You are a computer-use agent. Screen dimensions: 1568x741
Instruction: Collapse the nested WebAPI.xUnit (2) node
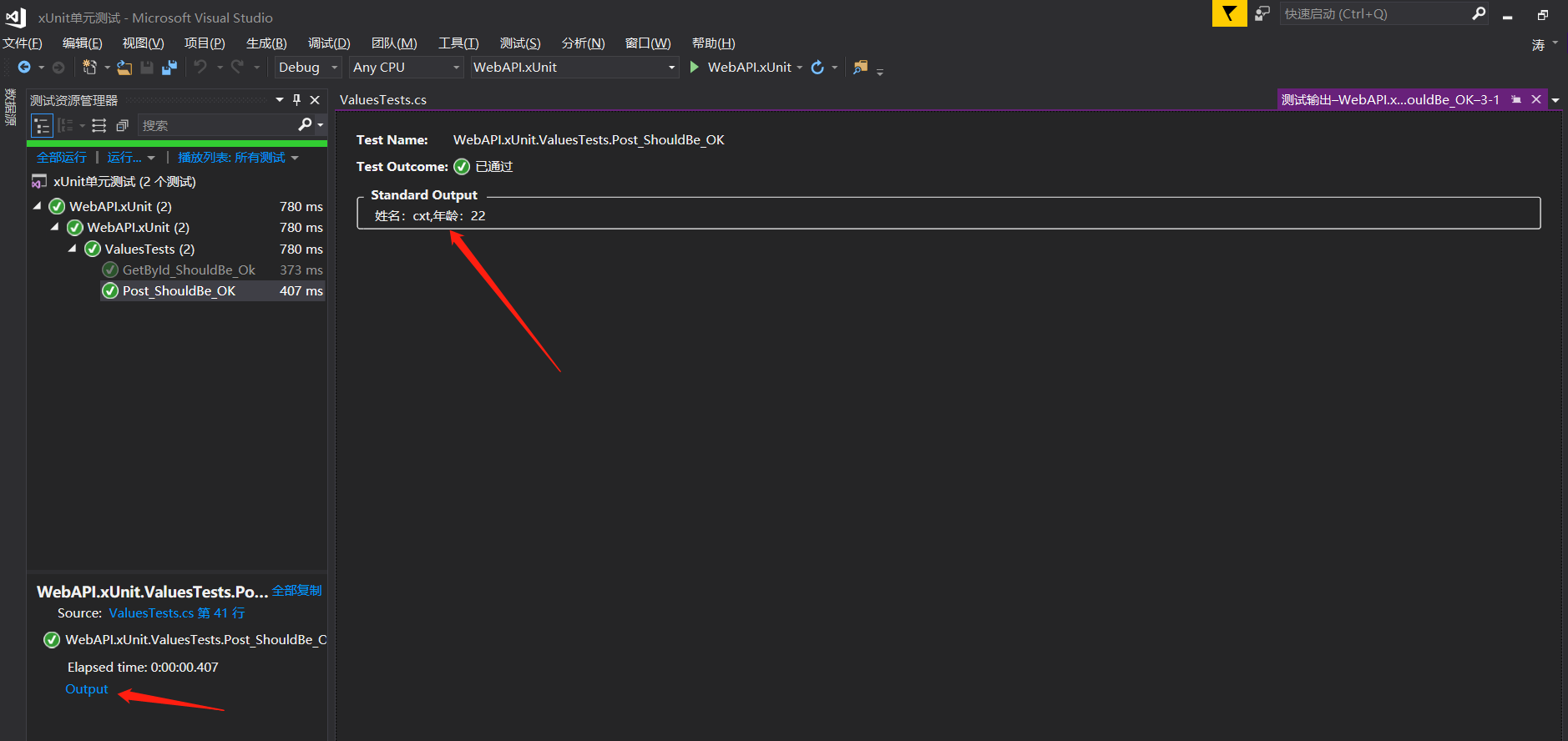54,226
